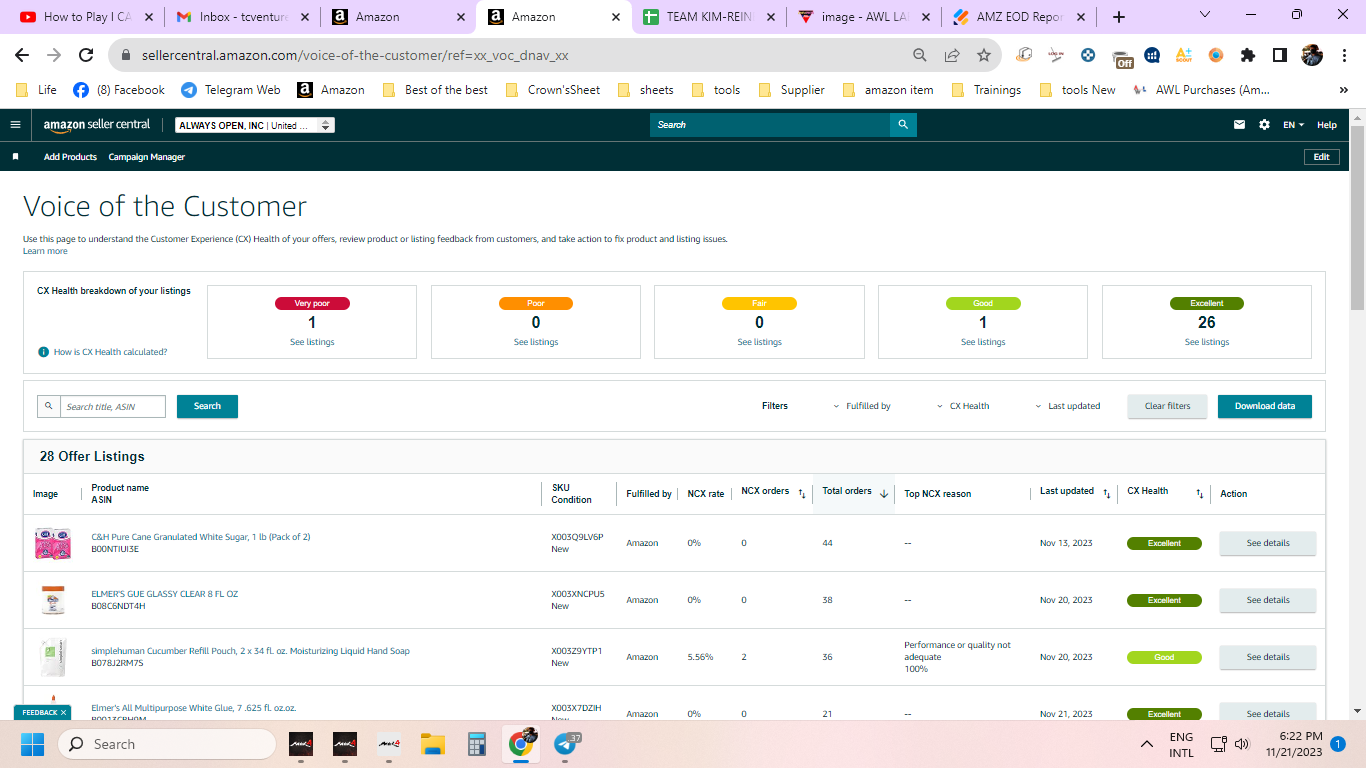This screenshot has height=768, width=1366.
Task: Click the Windows taskbar Search box
Action: click(166, 744)
